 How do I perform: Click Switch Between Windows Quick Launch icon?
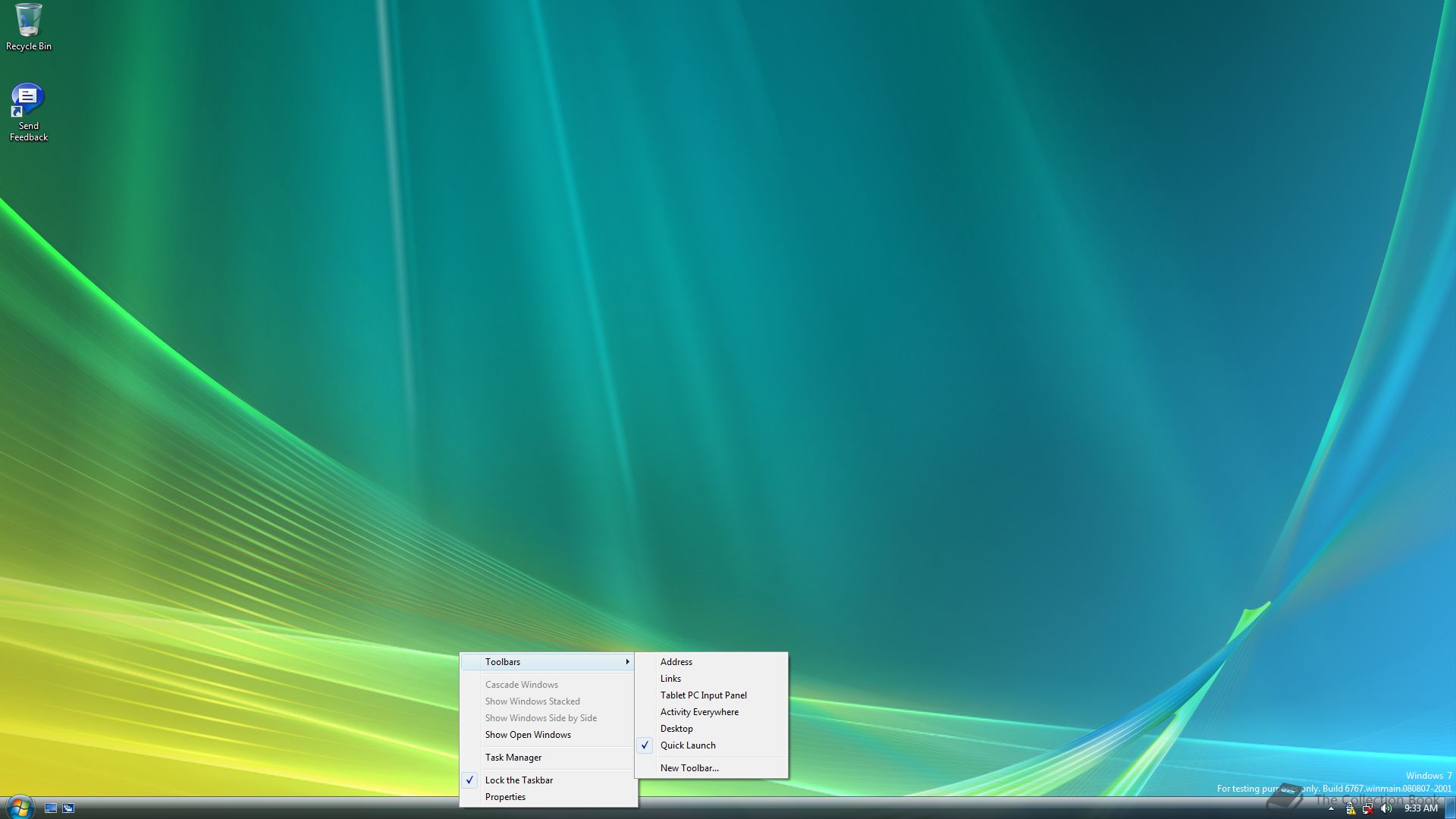tap(68, 808)
